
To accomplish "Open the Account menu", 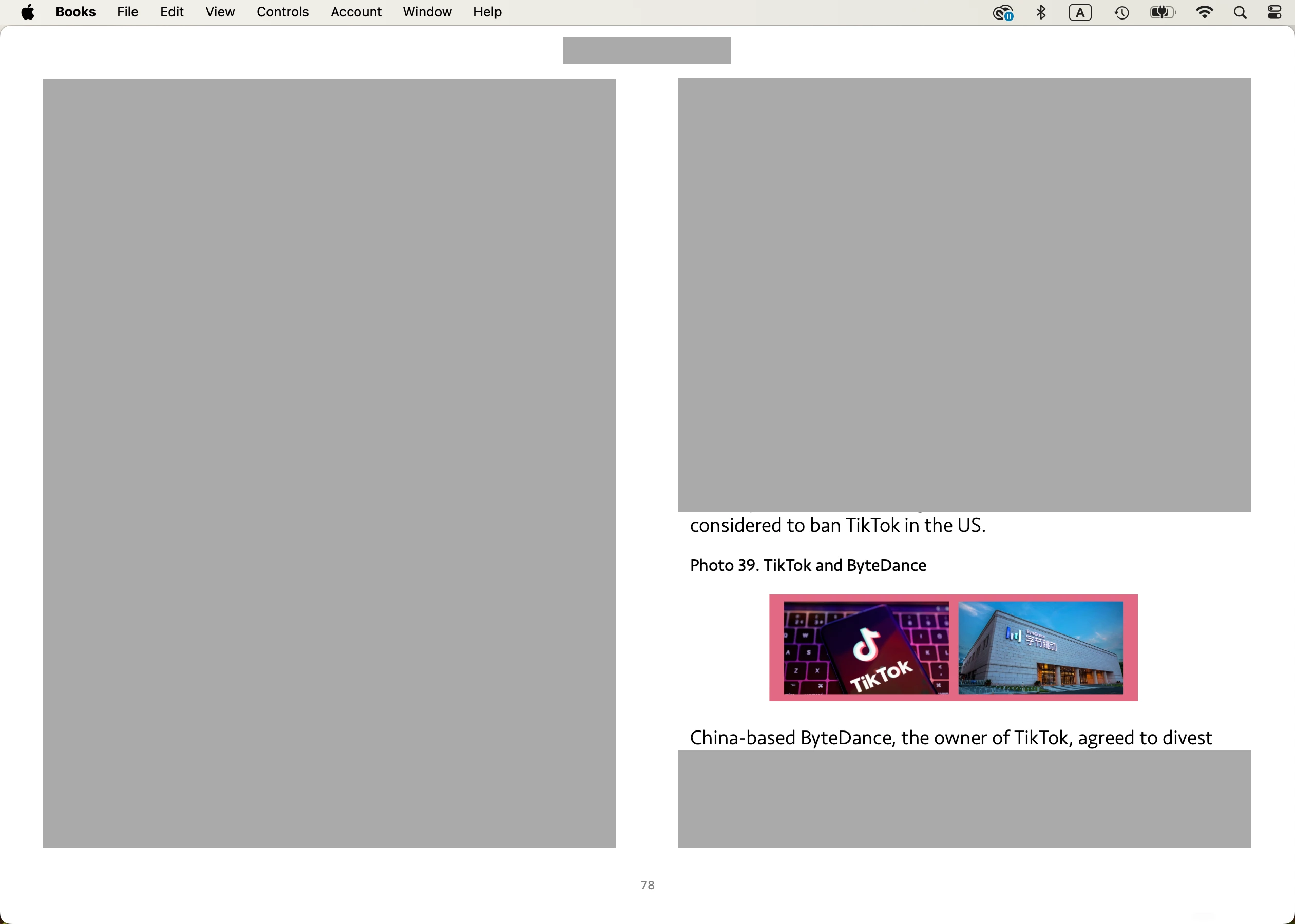I will (x=356, y=12).
